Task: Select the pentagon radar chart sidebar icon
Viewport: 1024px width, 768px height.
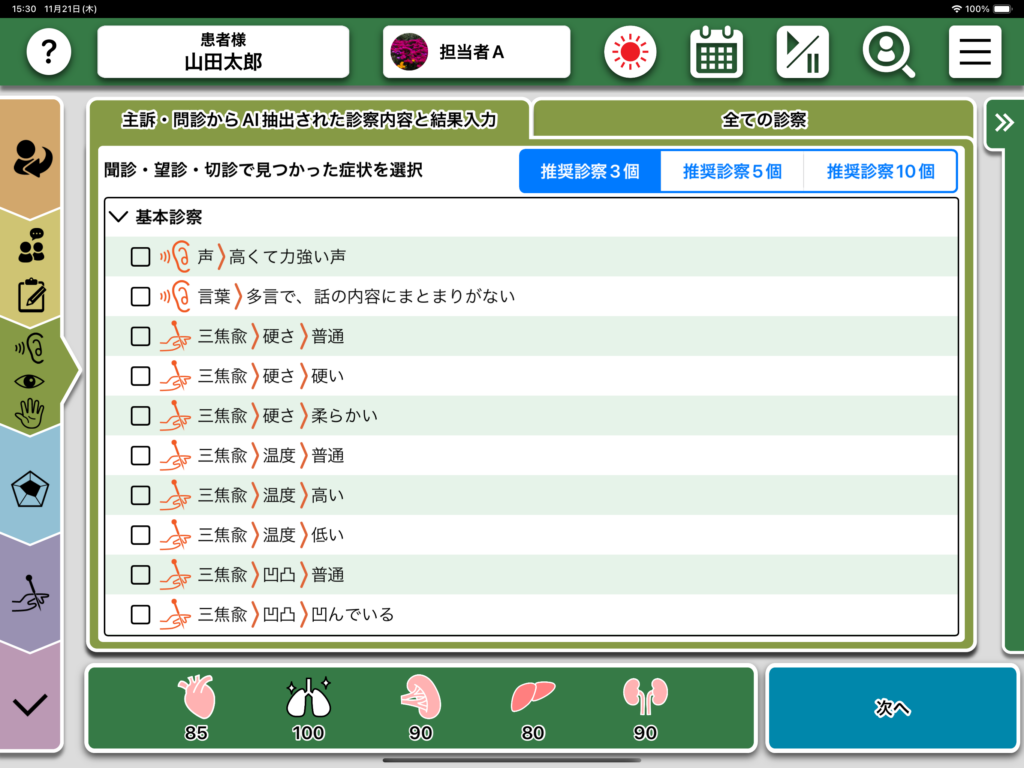Action: pos(30,490)
